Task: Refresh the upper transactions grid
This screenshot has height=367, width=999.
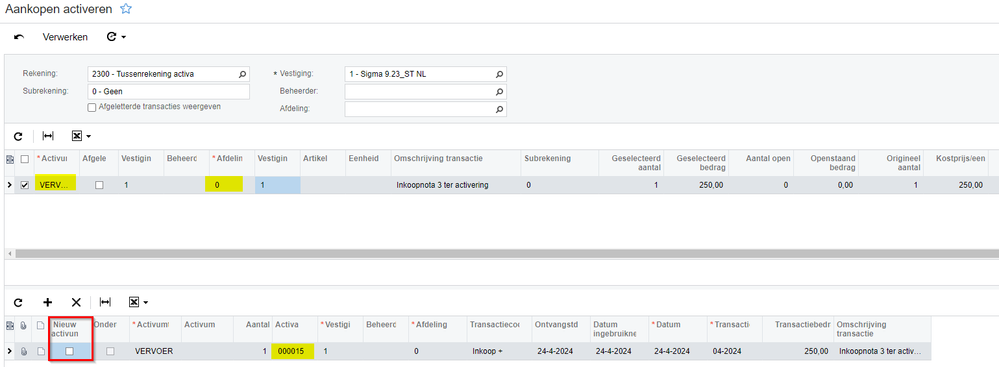Action: click(x=18, y=136)
